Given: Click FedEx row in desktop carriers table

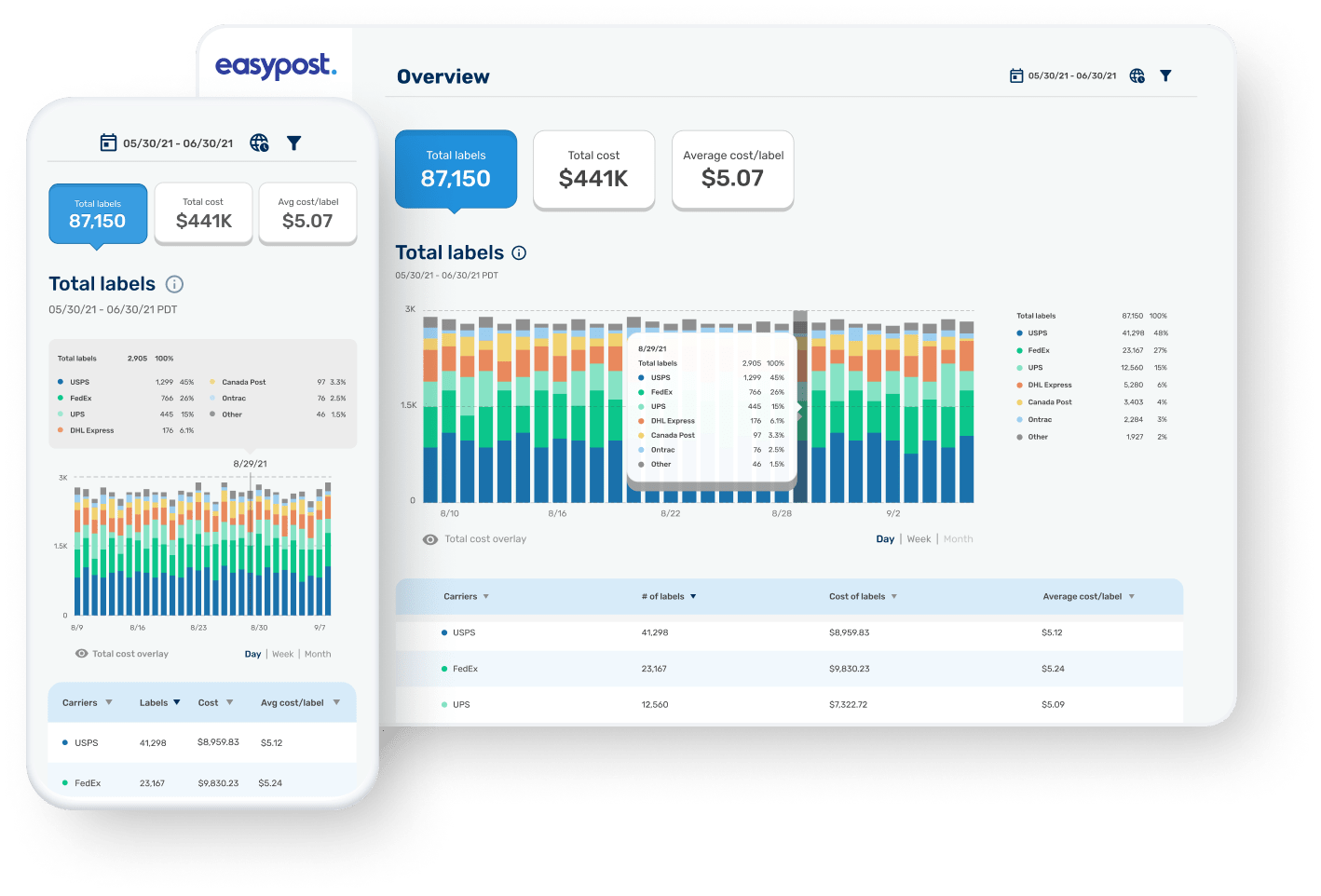Looking at the screenshot, I should click(x=789, y=669).
